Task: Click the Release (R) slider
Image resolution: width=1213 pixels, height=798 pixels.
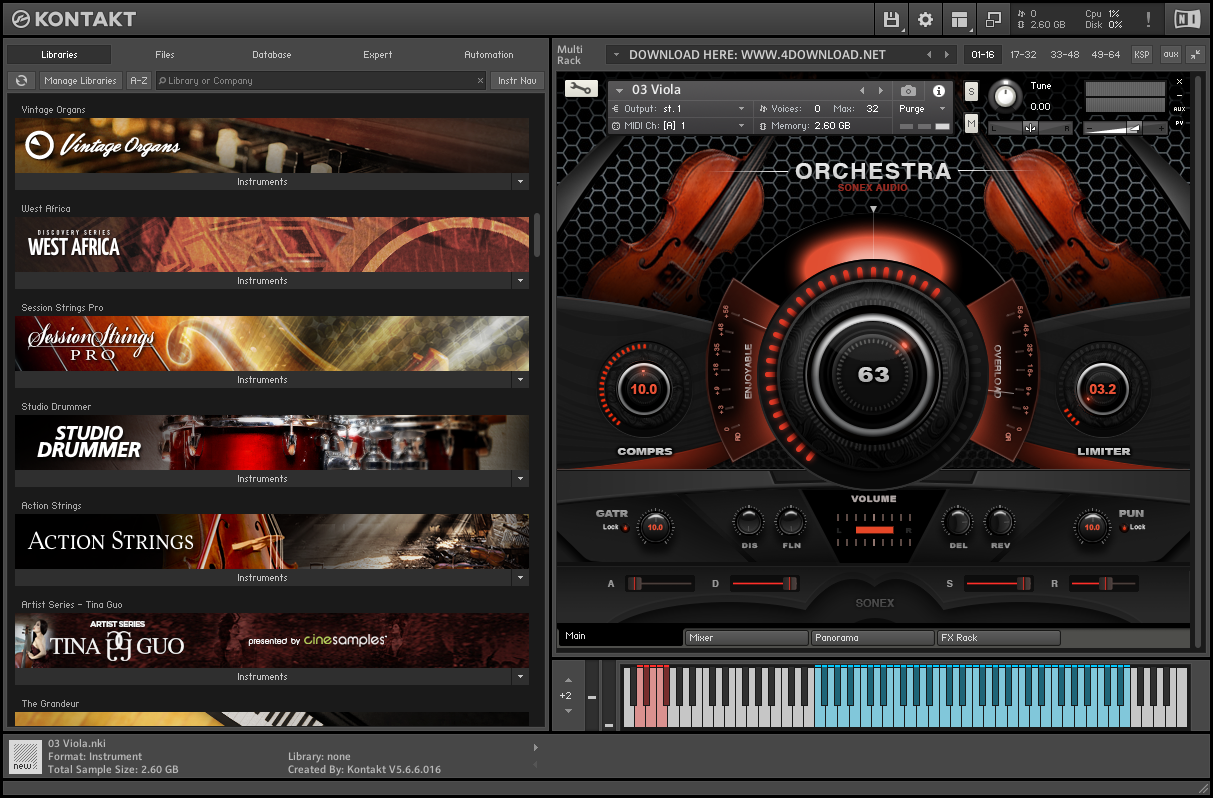Action: [1104, 583]
